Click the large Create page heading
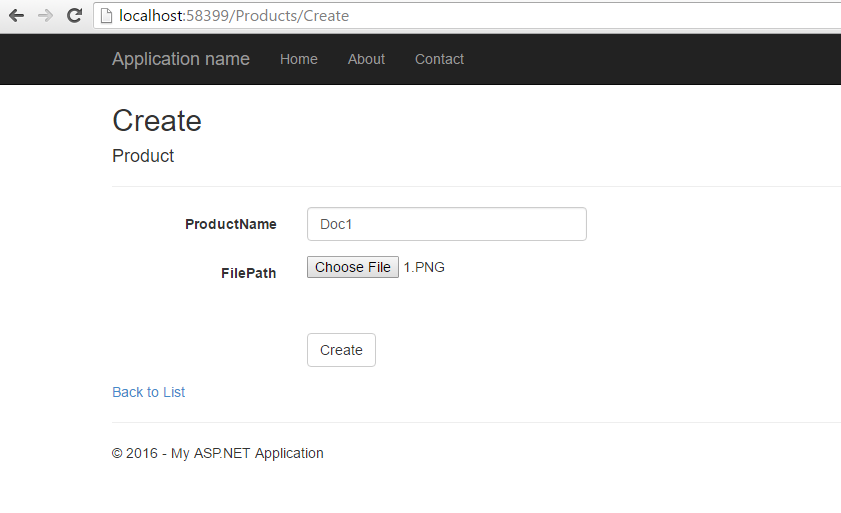841x513 pixels. click(157, 121)
